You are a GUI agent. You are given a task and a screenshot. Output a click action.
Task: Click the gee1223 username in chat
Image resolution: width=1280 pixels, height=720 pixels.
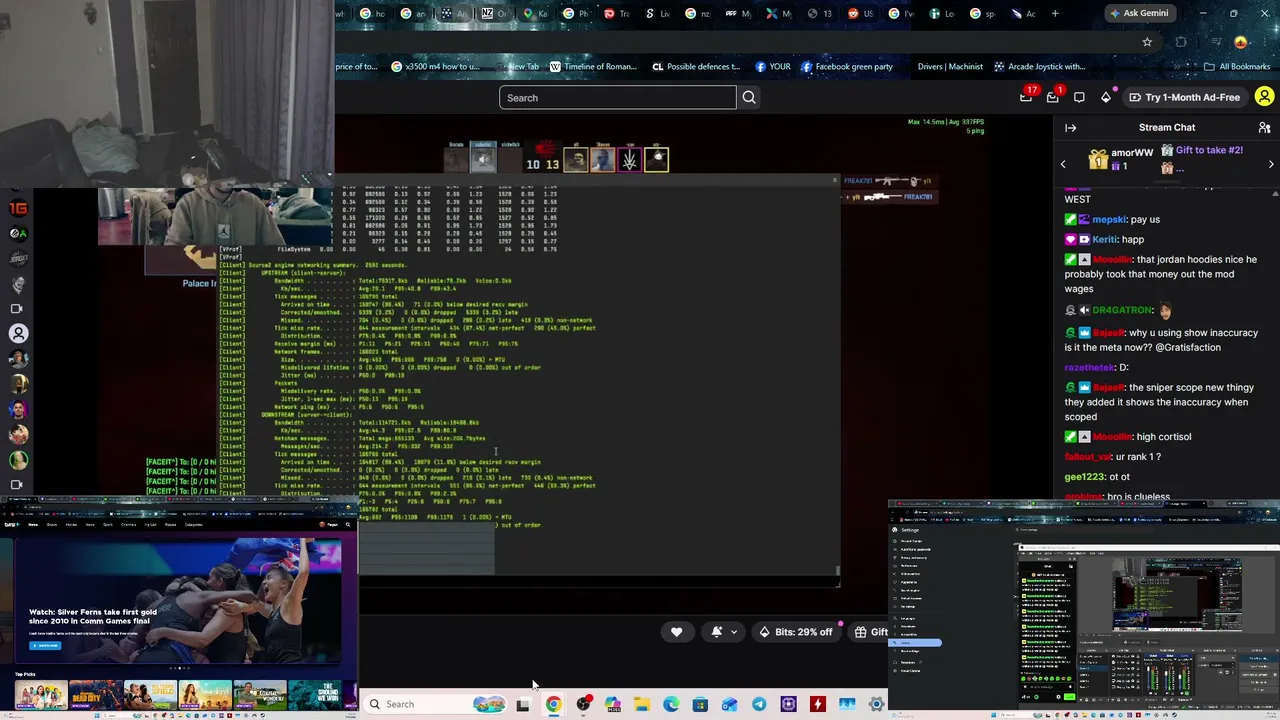[x=1084, y=477]
